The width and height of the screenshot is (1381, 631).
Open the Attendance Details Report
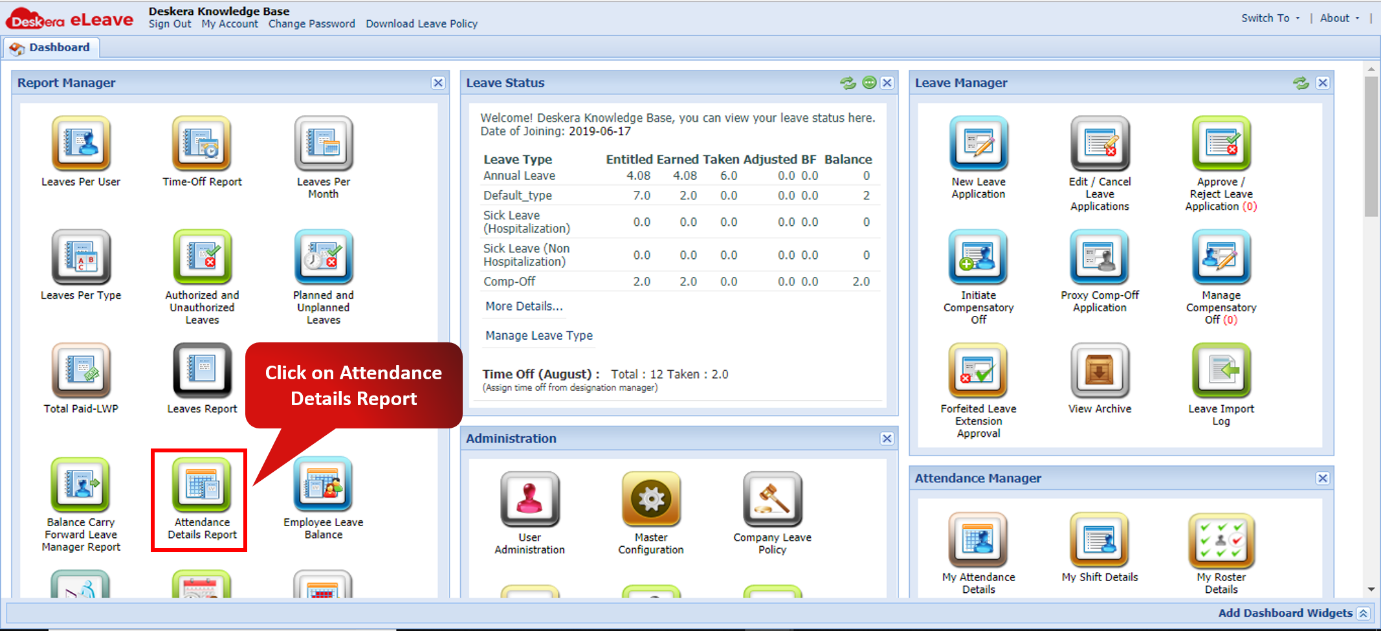pos(202,485)
